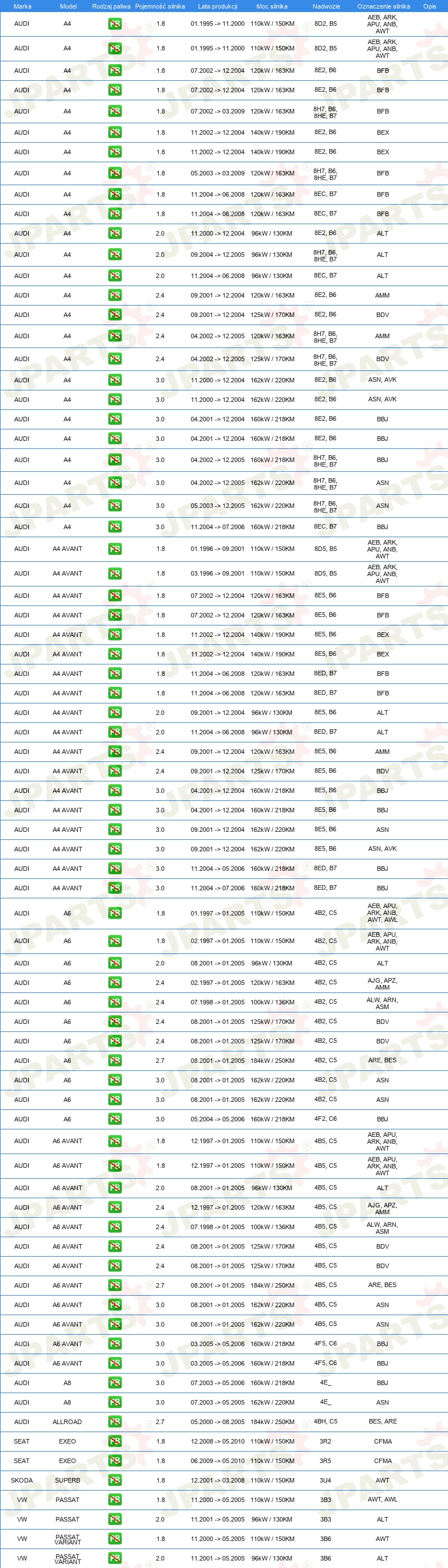Viewport: 448px width, 1568px height.
Task: Click fuel icon for A4 AVANT 2.4 AMM row
Action: tap(115, 751)
